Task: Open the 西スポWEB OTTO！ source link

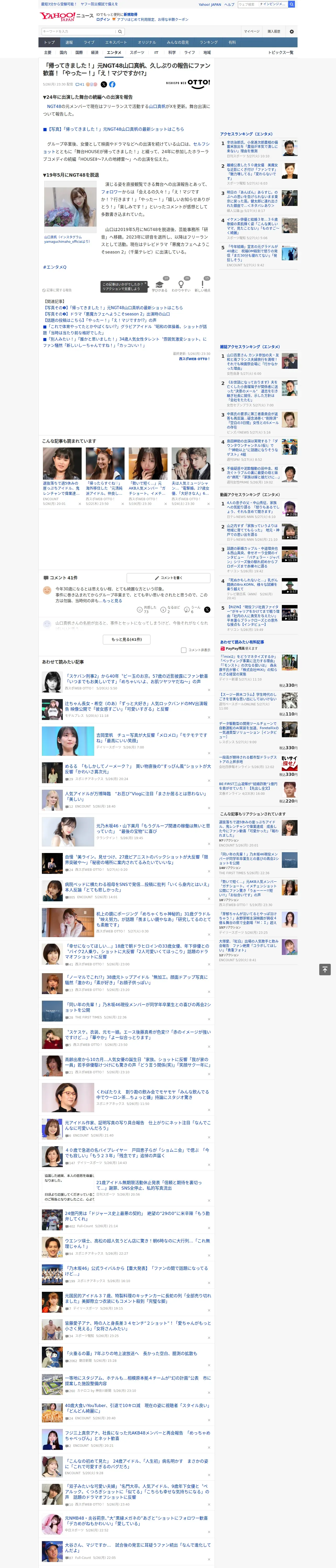Action: [x=194, y=359]
